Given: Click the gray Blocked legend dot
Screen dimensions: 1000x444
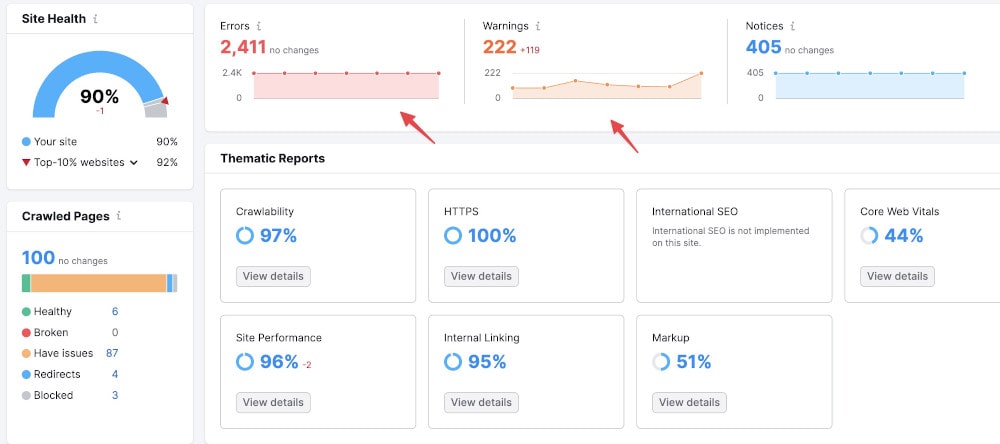Looking at the screenshot, I should [26, 396].
